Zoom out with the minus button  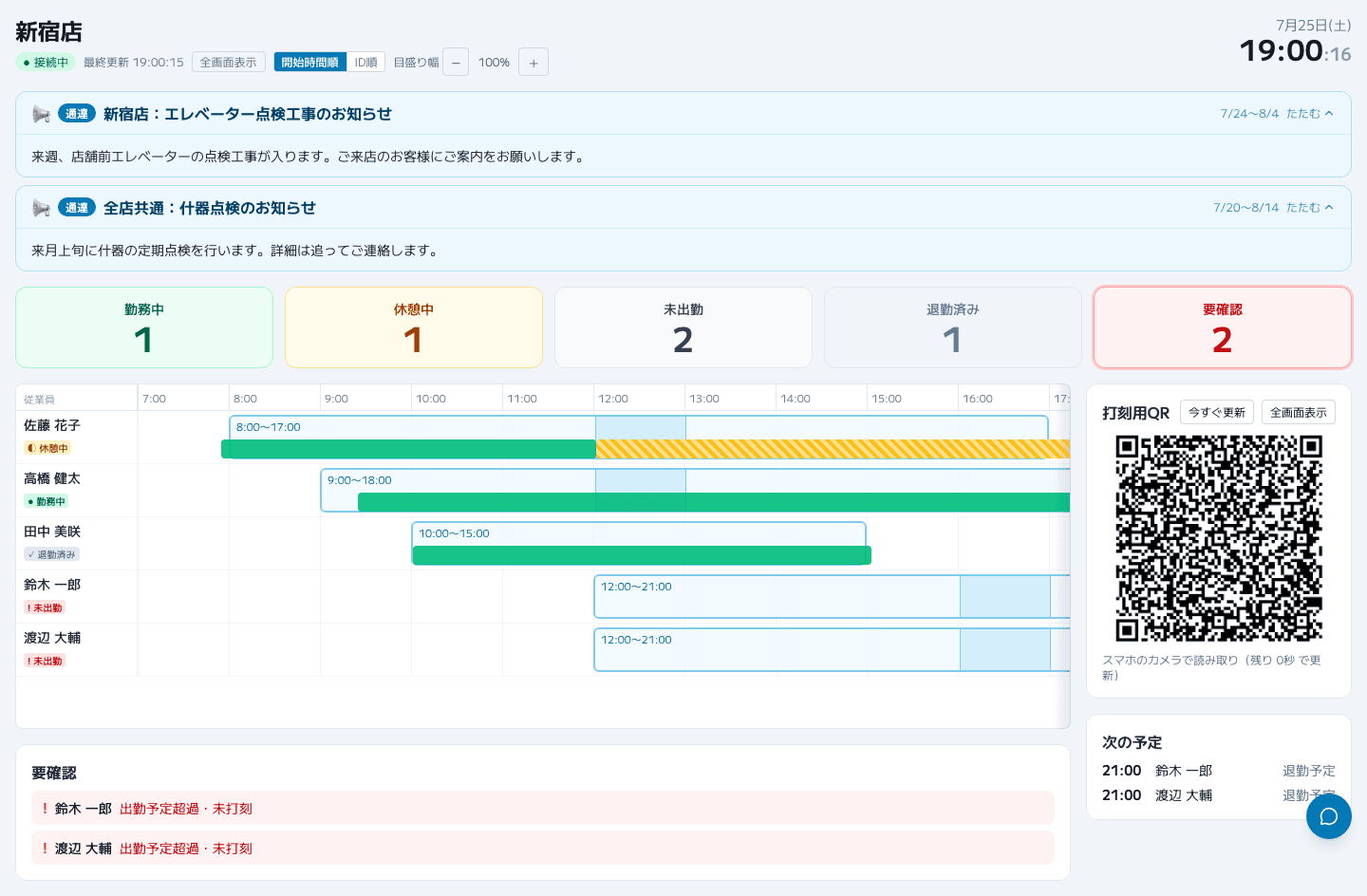pyautogui.click(x=456, y=63)
